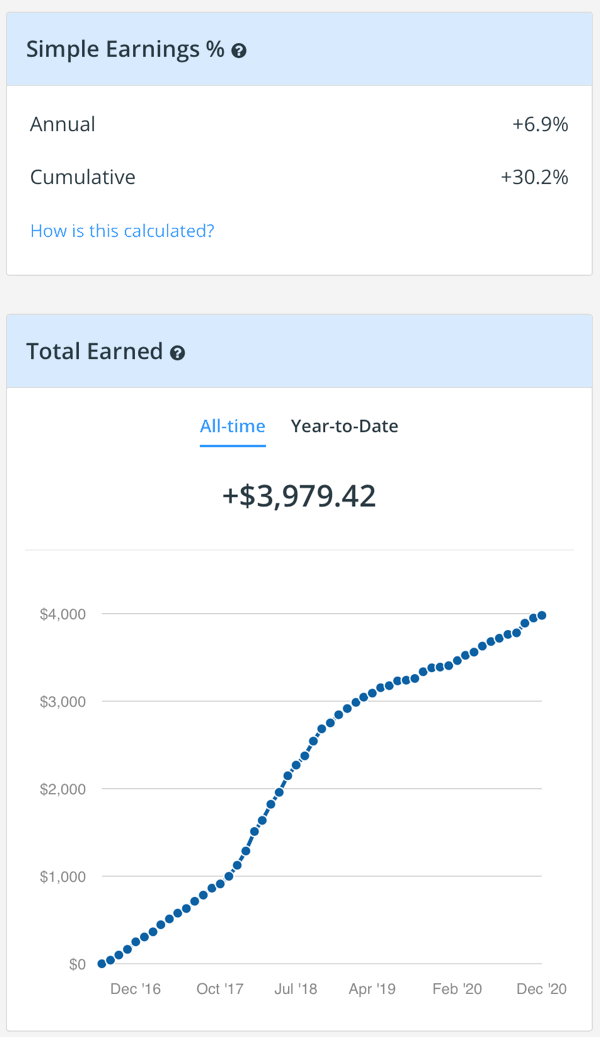Click the Total Earned header title
The height and width of the screenshot is (1037, 600).
[x=94, y=352]
